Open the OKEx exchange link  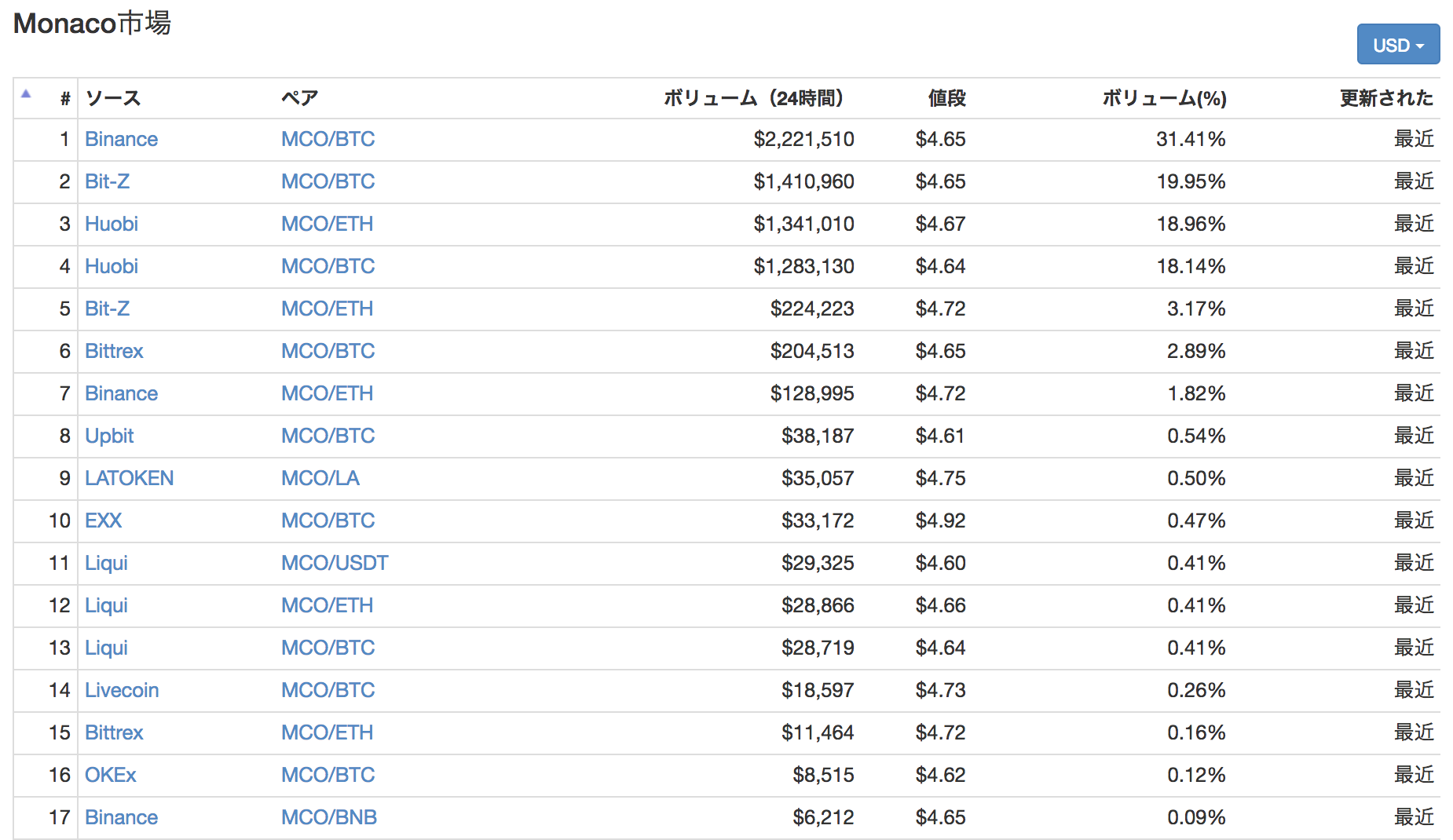coord(110,775)
